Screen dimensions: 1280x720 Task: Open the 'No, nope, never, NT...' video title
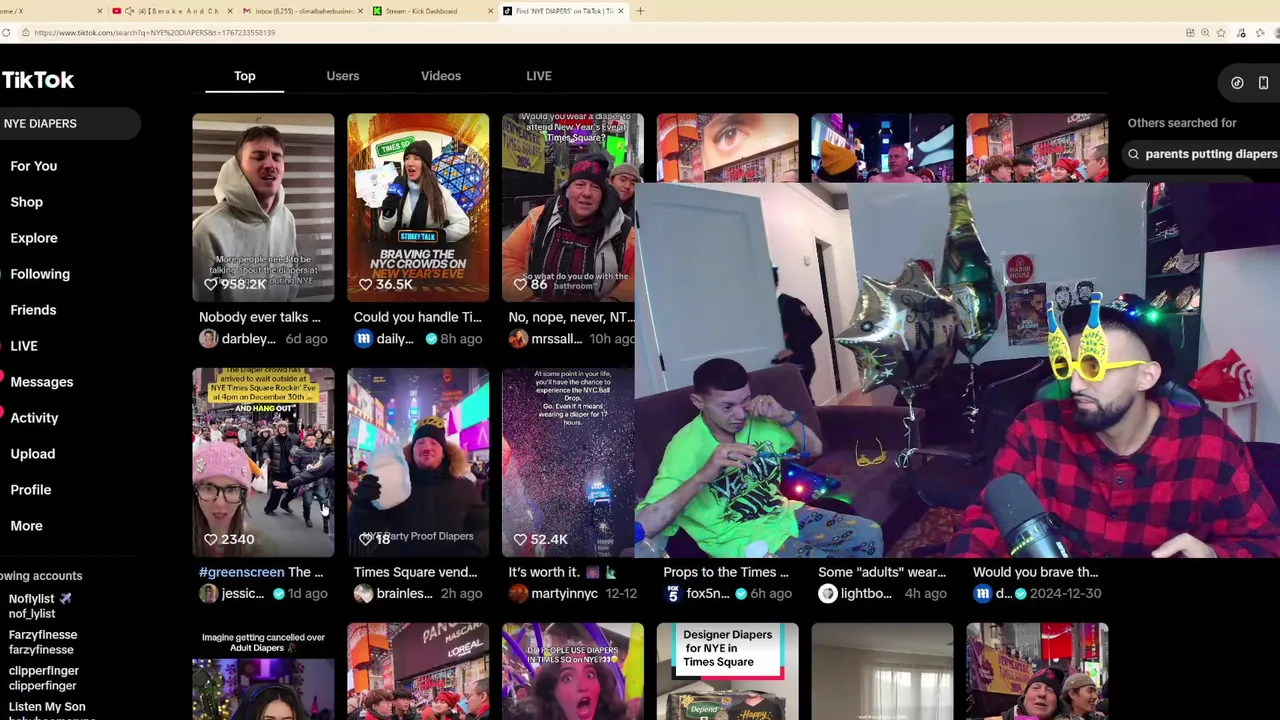click(571, 317)
